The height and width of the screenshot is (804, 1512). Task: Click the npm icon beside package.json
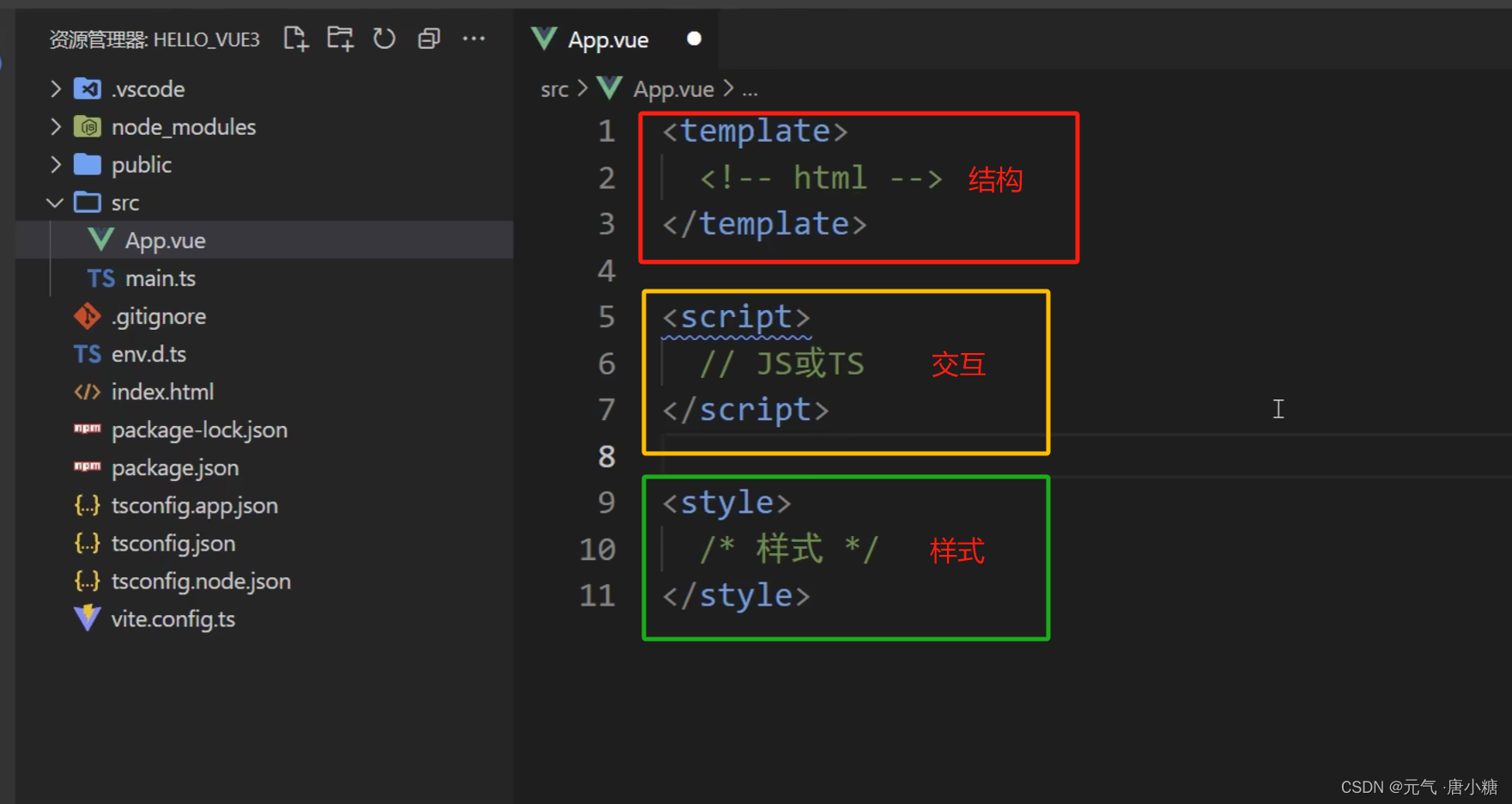[87, 467]
